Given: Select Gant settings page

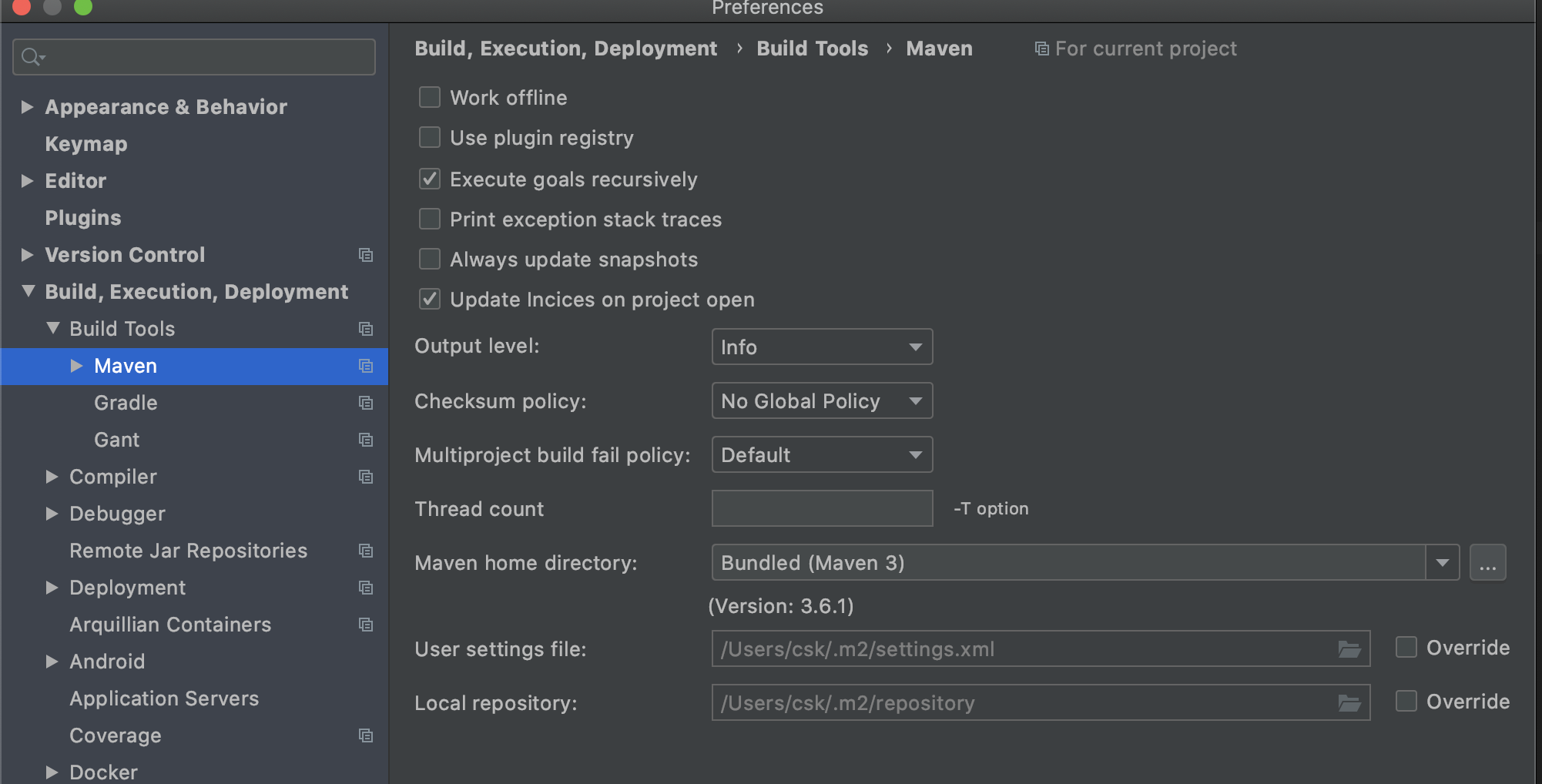Looking at the screenshot, I should pos(117,440).
